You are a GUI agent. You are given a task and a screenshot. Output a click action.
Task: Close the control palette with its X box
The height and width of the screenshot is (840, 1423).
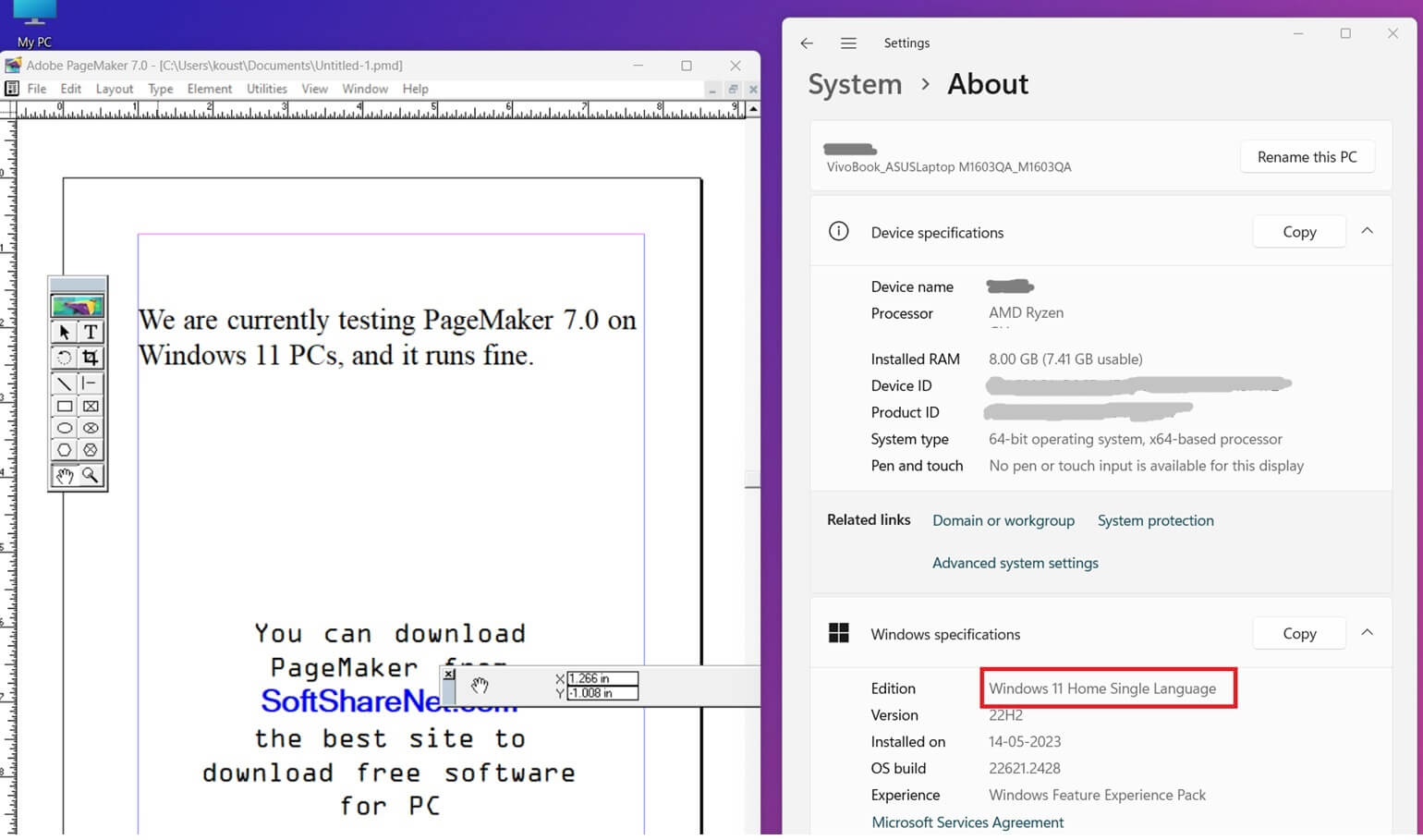coord(449,675)
